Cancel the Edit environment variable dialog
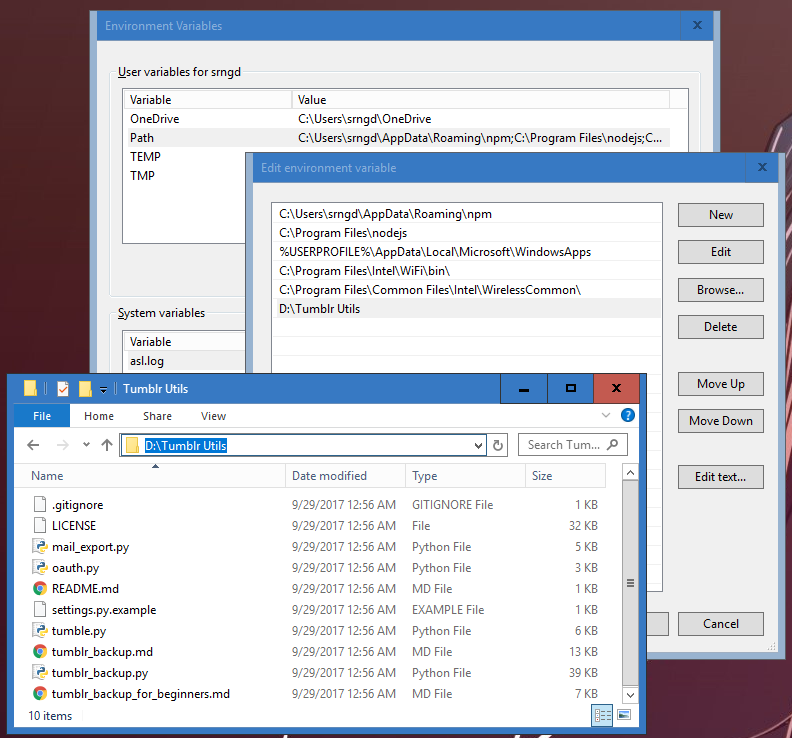792x738 pixels. (x=720, y=624)
